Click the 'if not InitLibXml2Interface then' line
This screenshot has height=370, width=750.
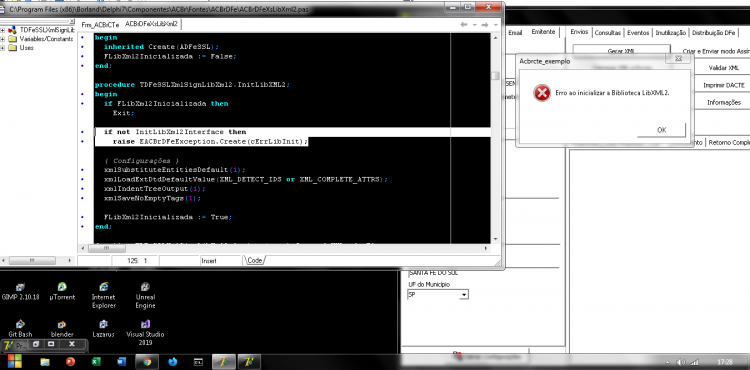pyautogui.click(x=175, y=132)
